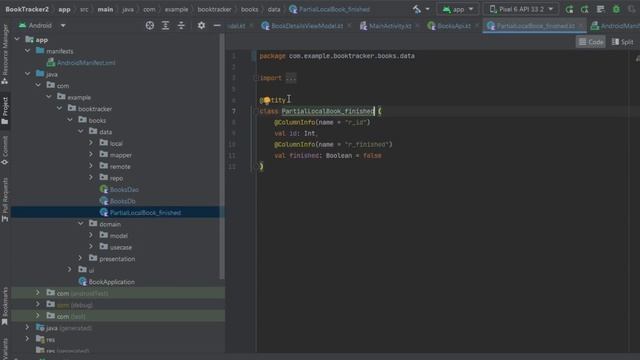This screenshot has height=360, width=640.
Task: Switch to AndroidManifest tab
Action: 615,26
